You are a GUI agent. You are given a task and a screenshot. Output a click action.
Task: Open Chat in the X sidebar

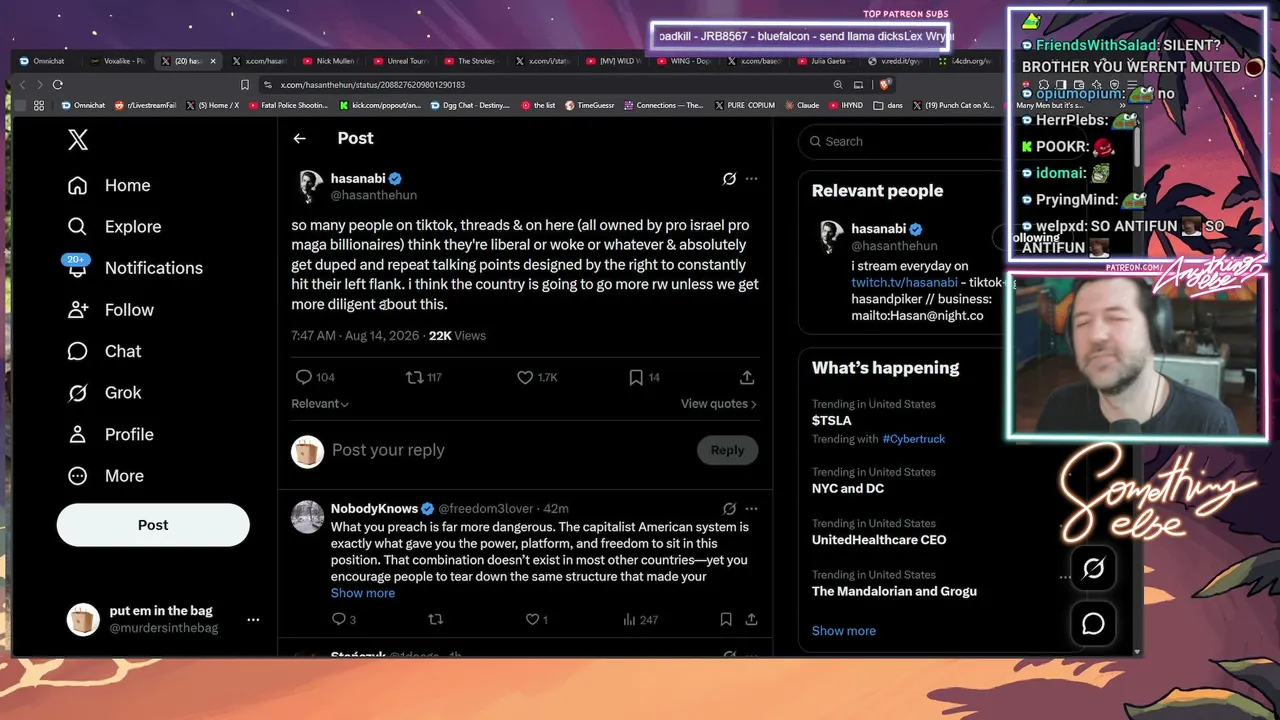click(x=104, y=351)
